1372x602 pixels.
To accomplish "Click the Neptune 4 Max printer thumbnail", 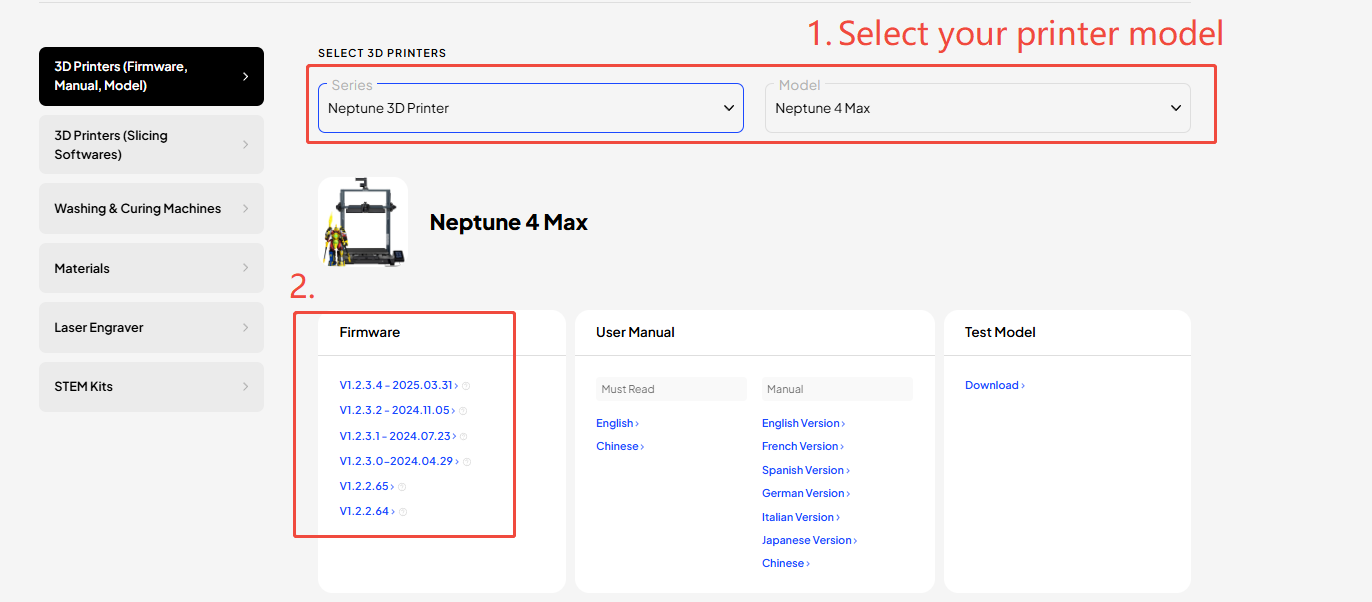I will pyautogui.click(x=362, y=223).
